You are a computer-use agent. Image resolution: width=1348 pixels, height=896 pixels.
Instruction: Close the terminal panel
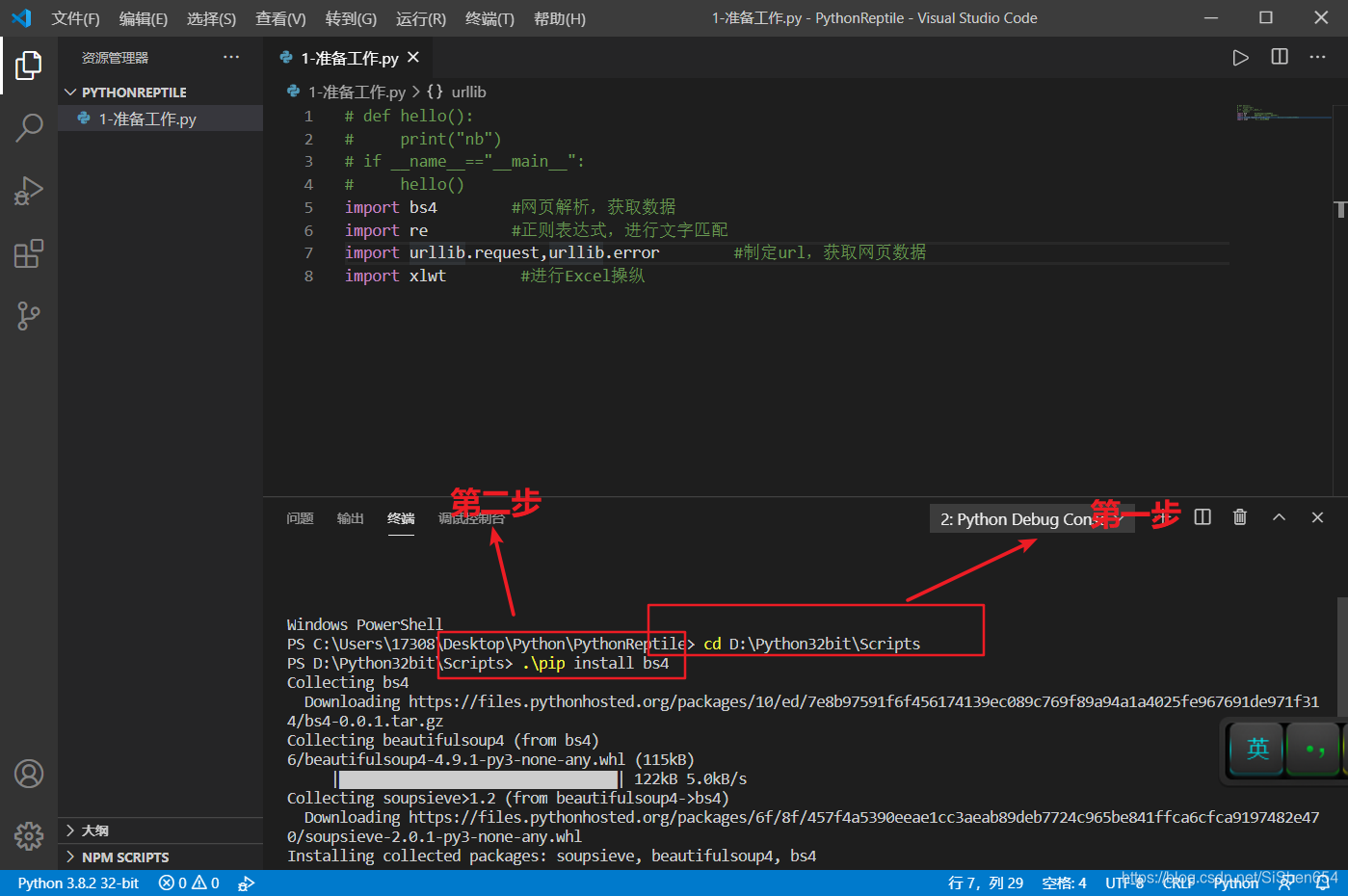point(1317,517)
